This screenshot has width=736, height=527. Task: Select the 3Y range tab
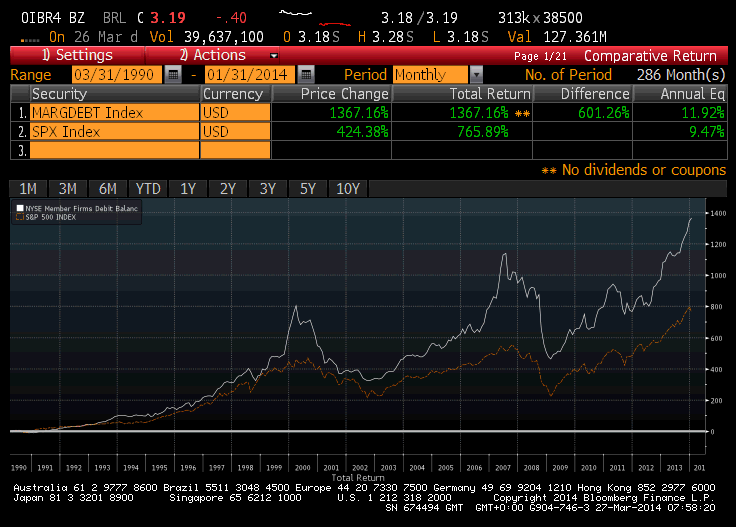(x=268, y=189)
